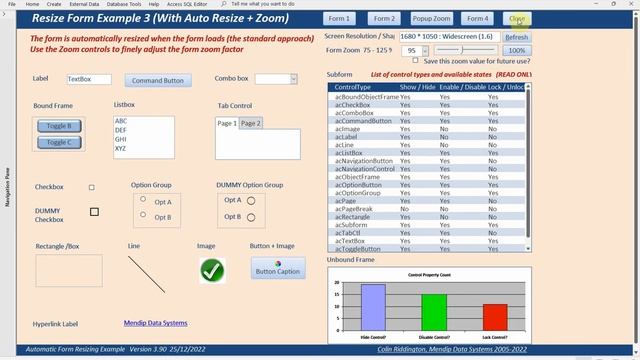Open the Combo box dropdown arrow

coord(293,79)
